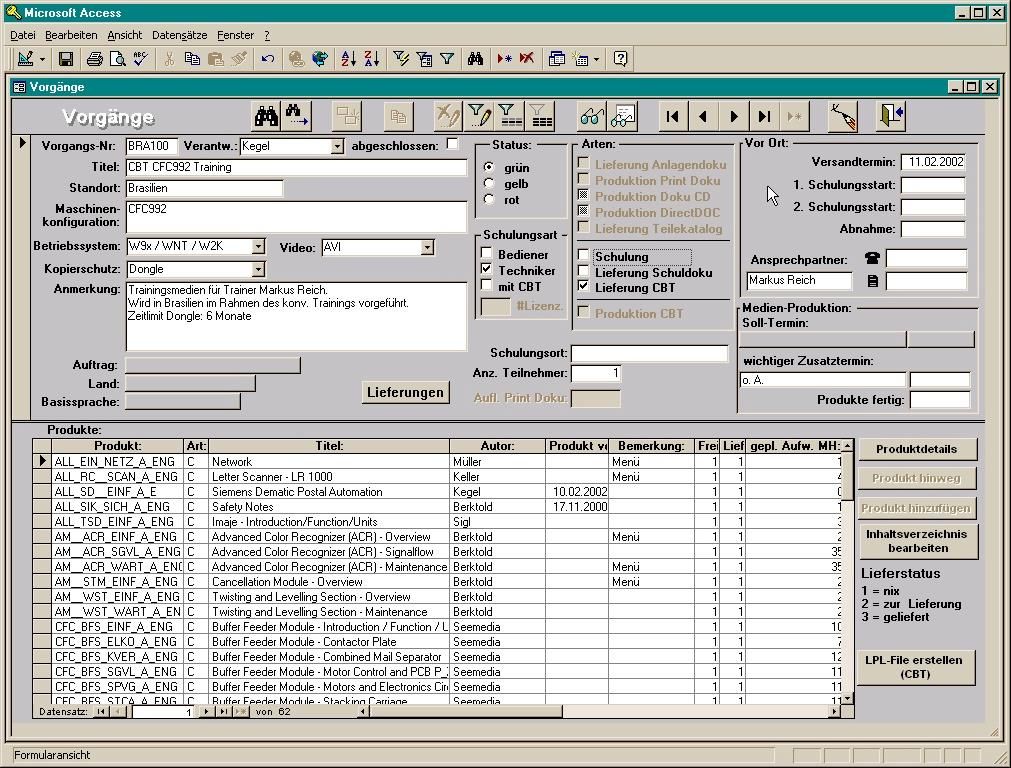Click the undo icon in the toolbar
This screenshot has height=768, width=1011.
pyautogui.click(x=267, y=59)
